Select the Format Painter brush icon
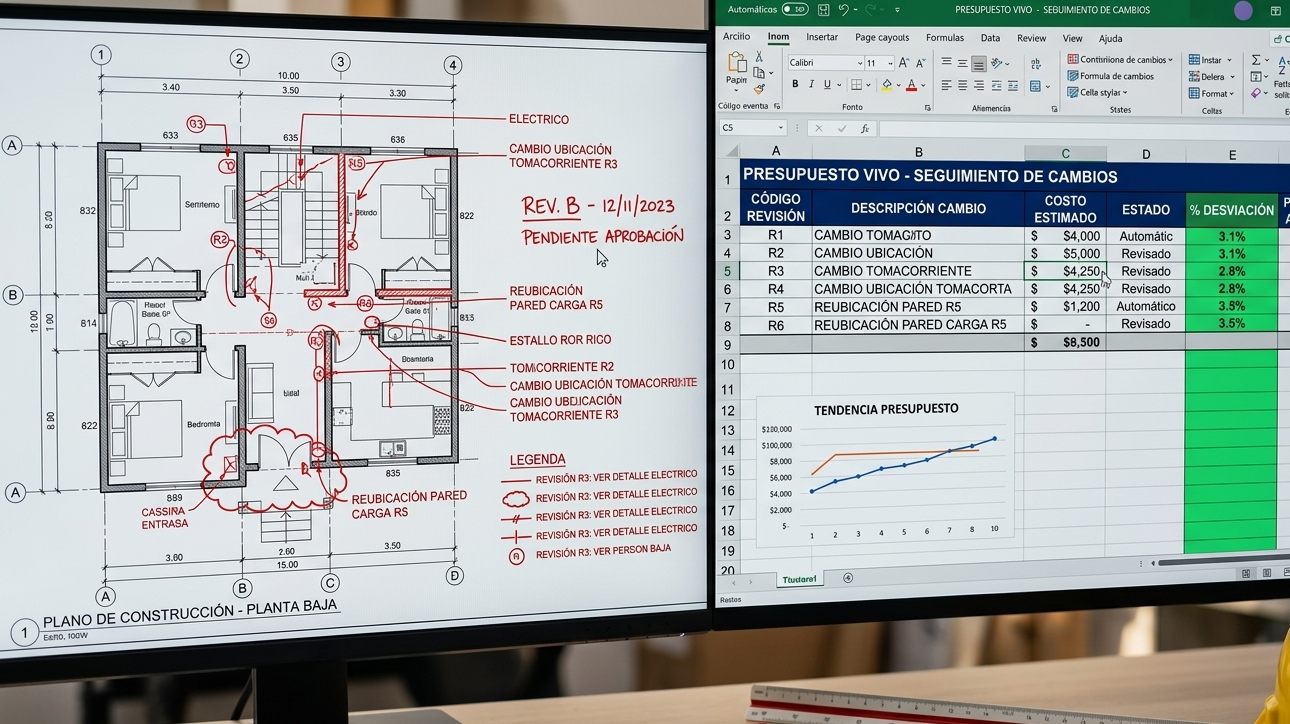1290x724 pixels. 760,88
